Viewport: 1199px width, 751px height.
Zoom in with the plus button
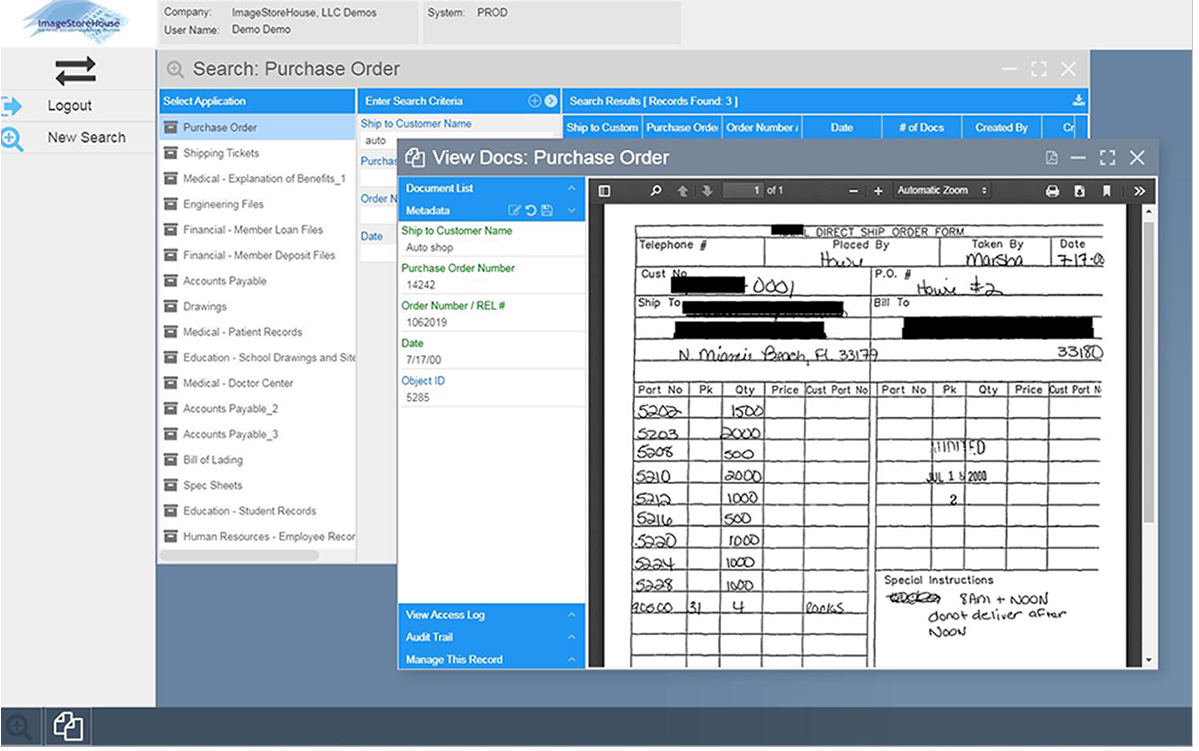[x=878, y=190]
